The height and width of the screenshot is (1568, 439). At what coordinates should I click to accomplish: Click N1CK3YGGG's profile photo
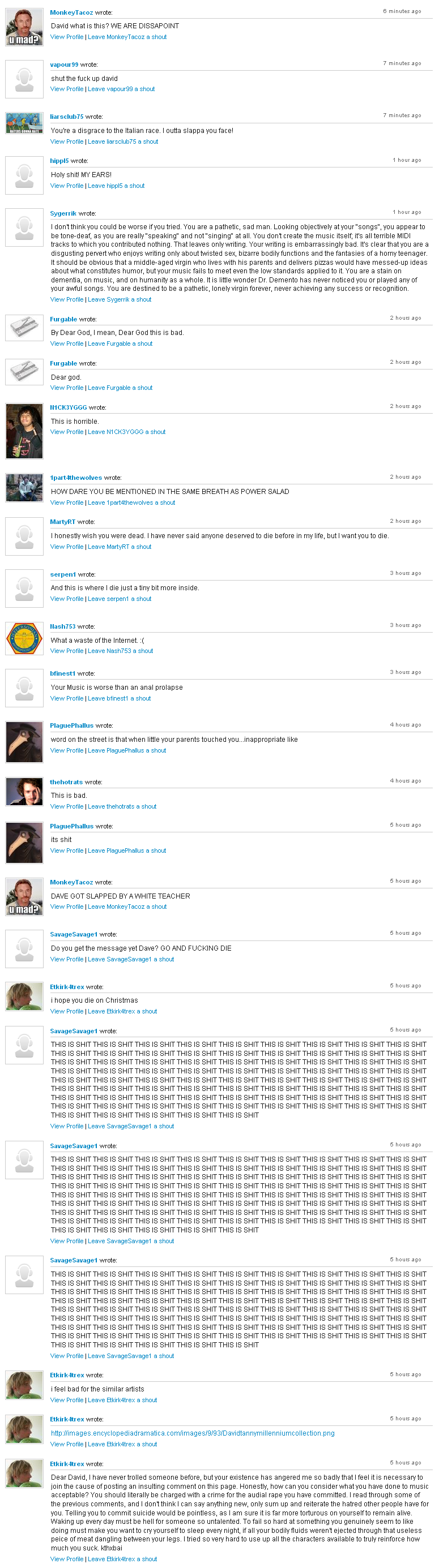coord(24,431)
